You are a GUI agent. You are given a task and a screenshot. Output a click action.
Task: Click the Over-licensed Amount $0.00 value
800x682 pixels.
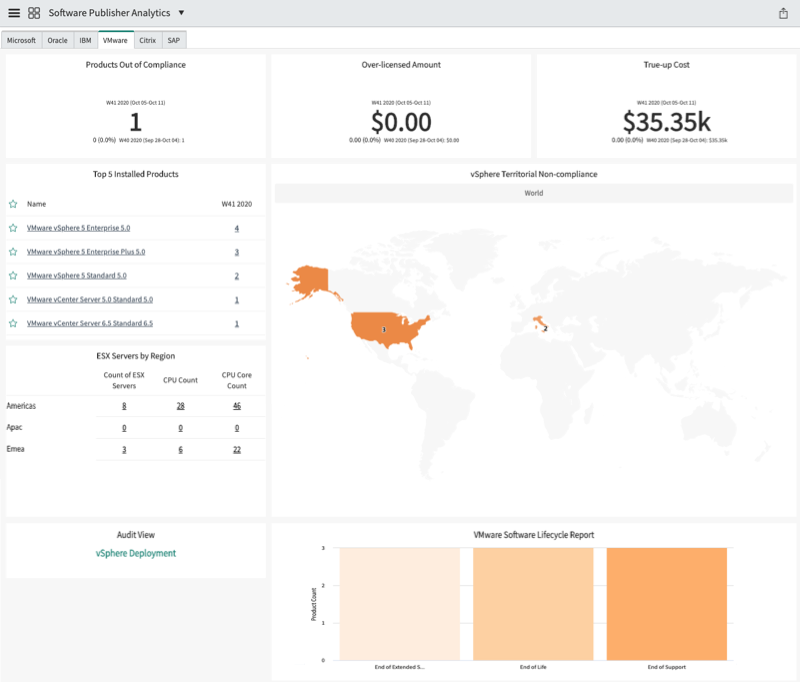[x=401, y=122]
